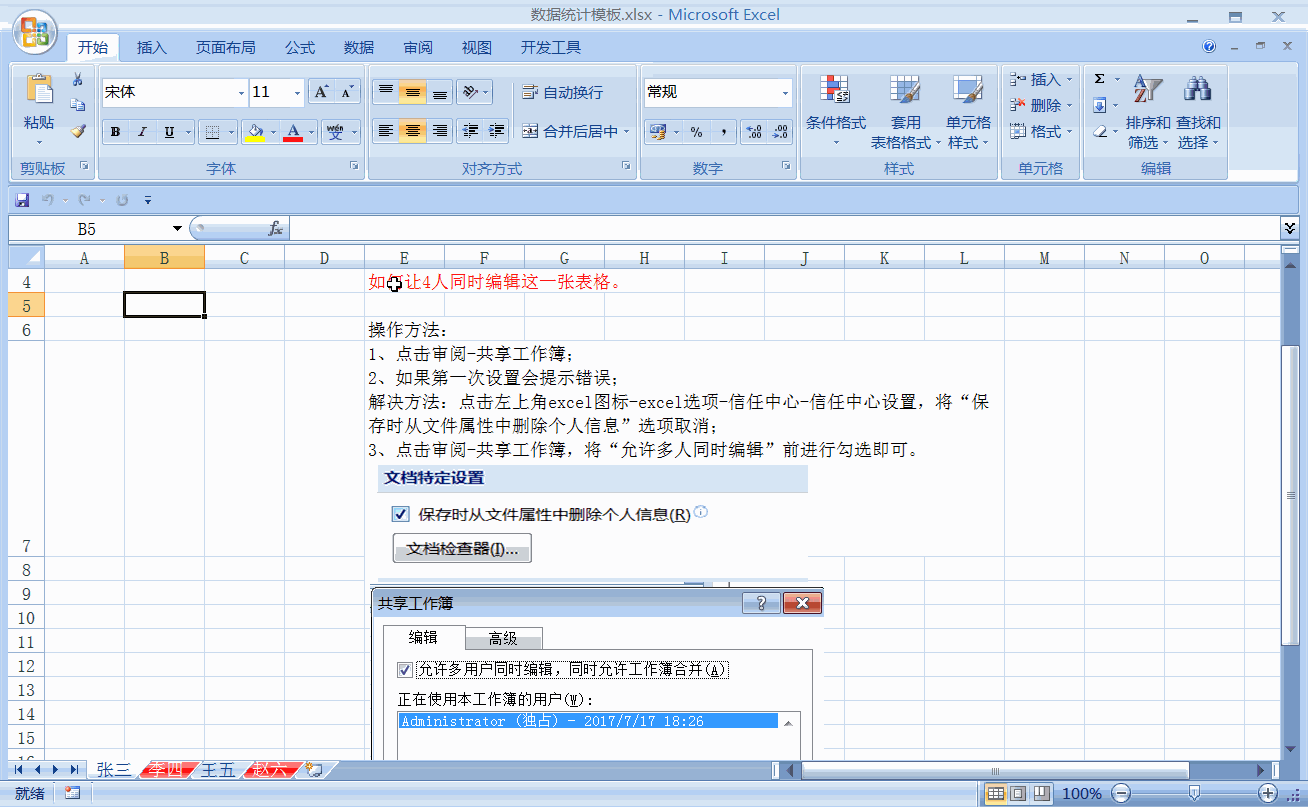This screenshot has width=1308, height=807.
Task: Apply the red font color
Action: (293, 132)
